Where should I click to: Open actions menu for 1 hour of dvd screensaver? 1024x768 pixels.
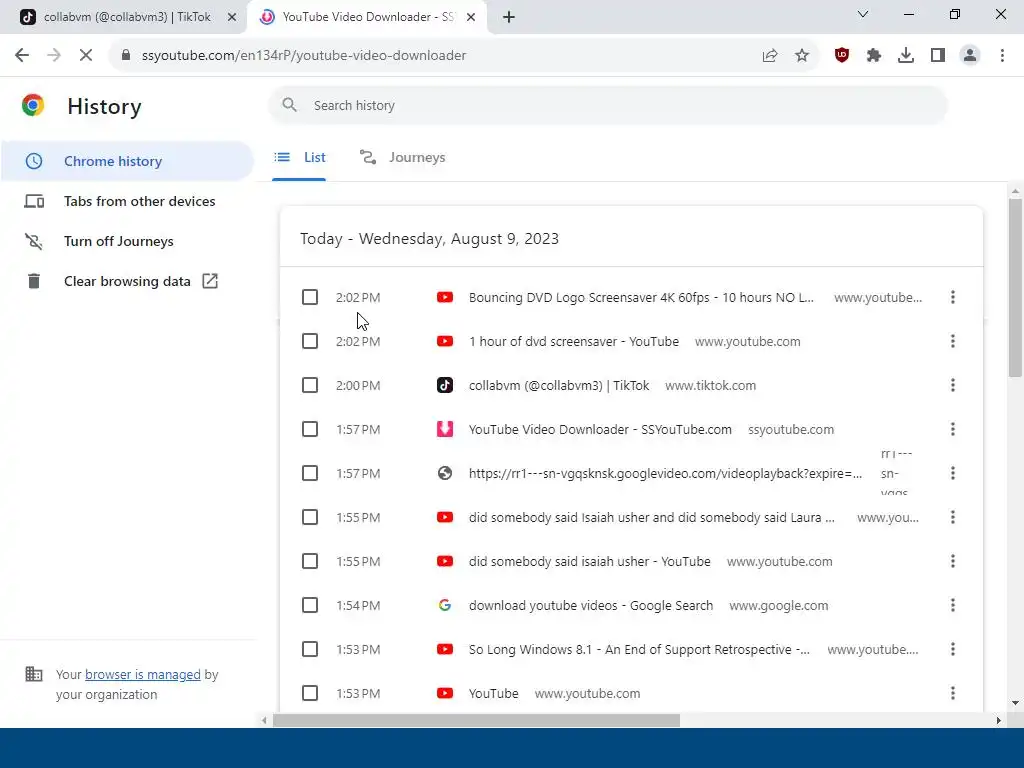point(953,342)
